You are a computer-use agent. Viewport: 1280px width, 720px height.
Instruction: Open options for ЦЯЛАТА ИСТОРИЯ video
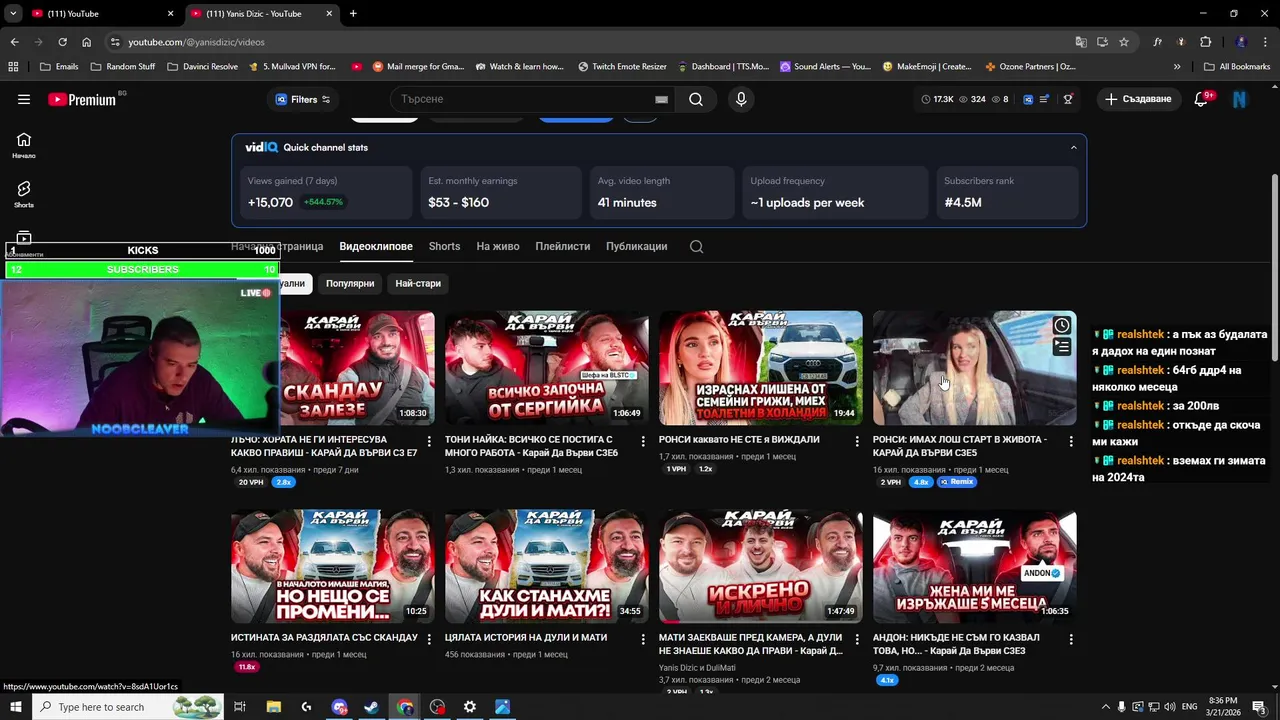[643, 639]
